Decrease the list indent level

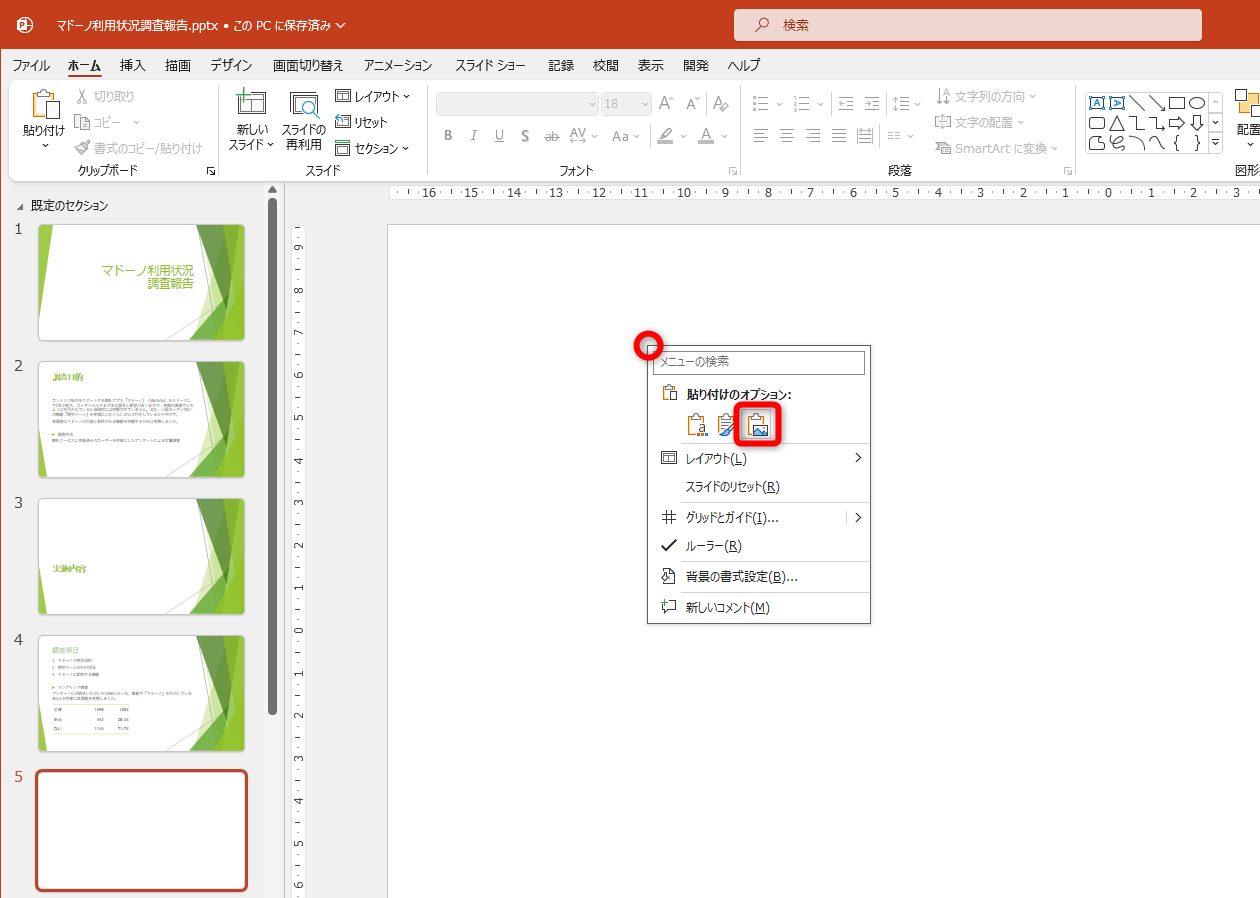[x=846, y=104]
